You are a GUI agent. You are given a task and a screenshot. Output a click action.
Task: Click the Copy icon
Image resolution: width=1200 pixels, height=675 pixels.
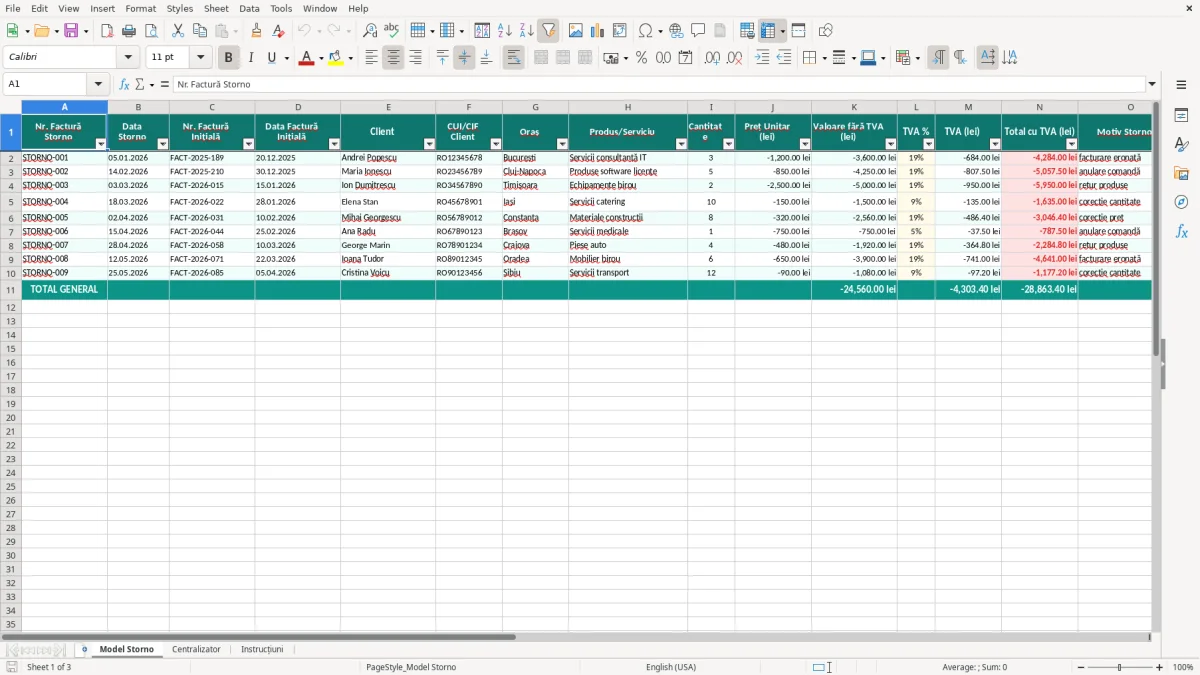coord(200,31)
